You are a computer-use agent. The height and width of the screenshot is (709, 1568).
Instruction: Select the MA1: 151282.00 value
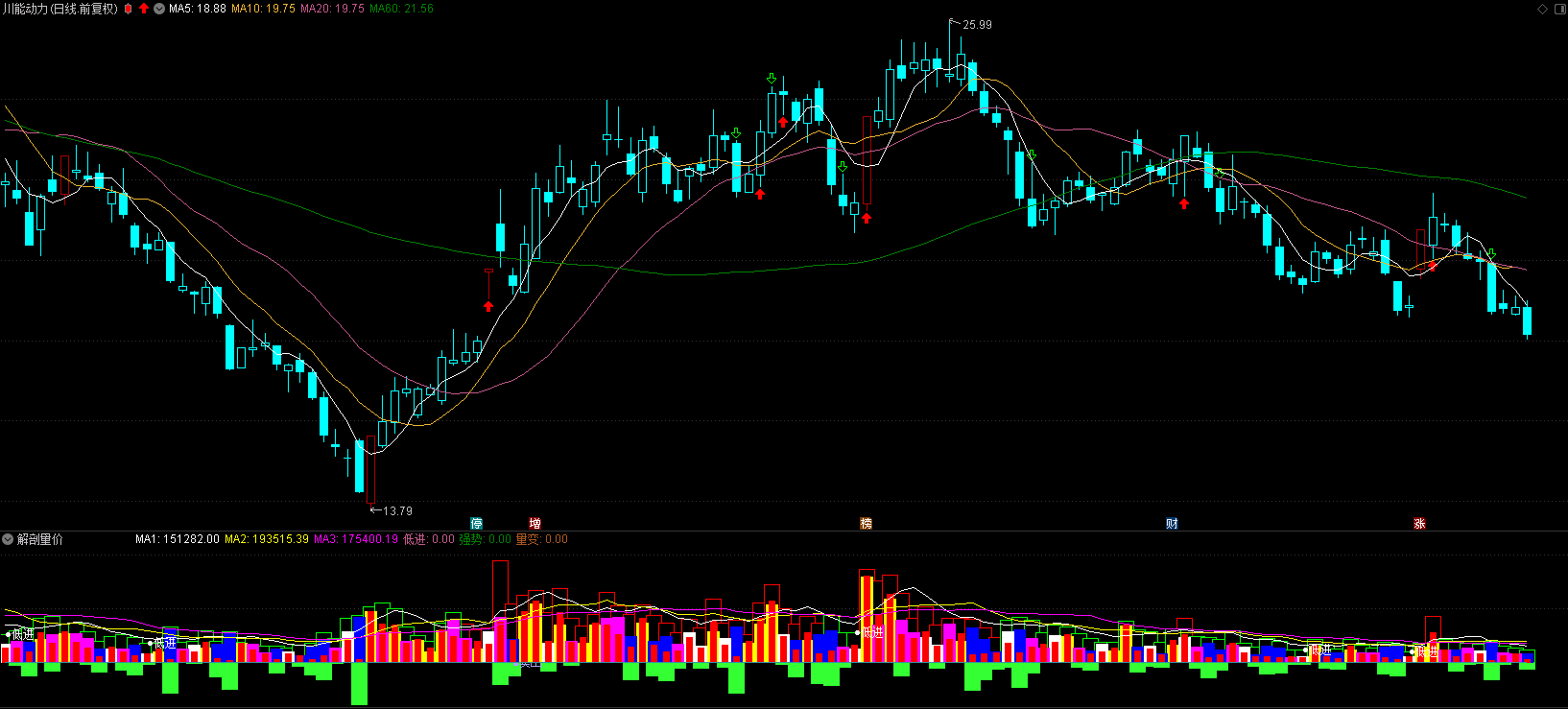(x=178, y=539)
